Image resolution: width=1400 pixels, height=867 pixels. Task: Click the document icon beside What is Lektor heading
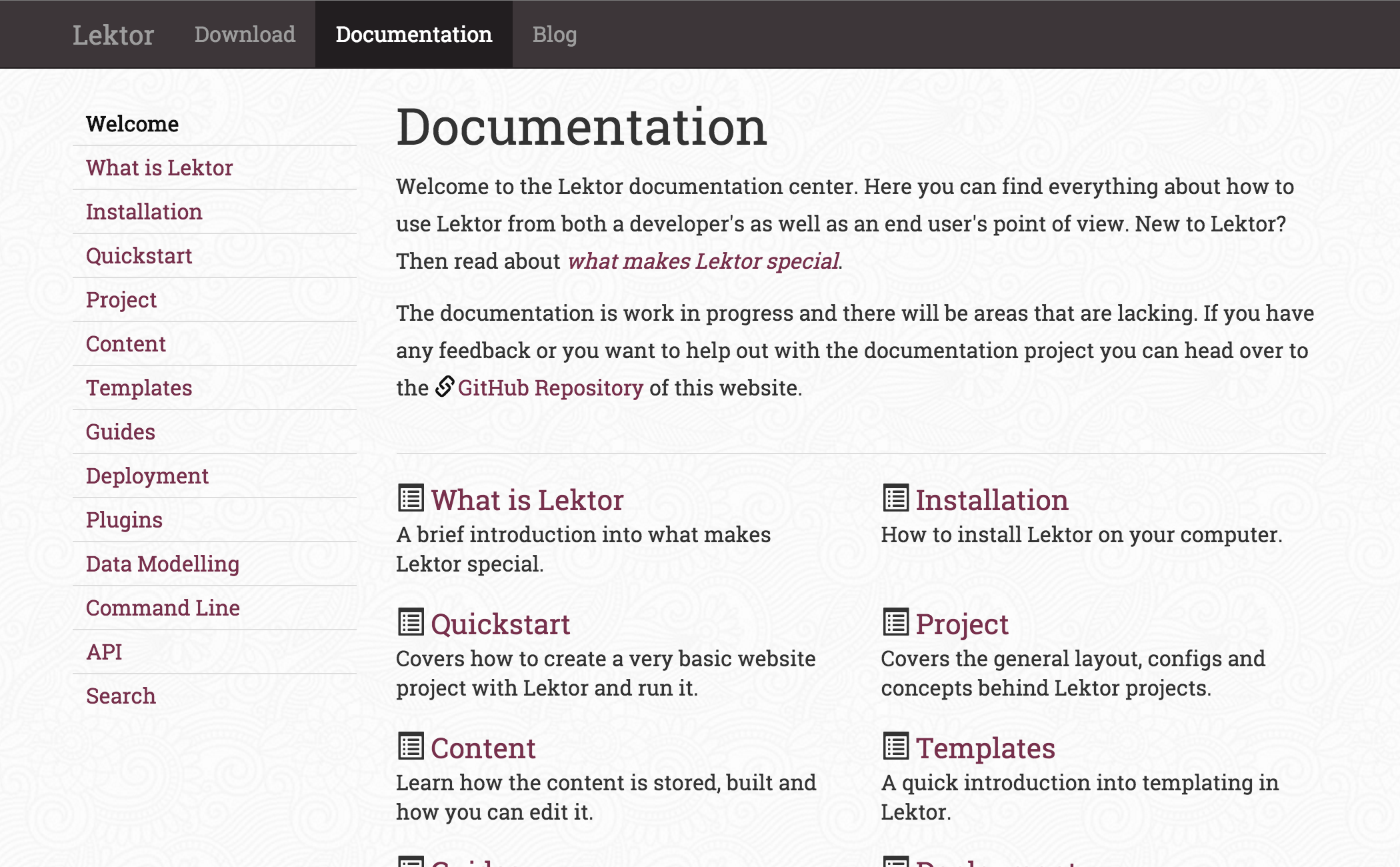[411, 498]
